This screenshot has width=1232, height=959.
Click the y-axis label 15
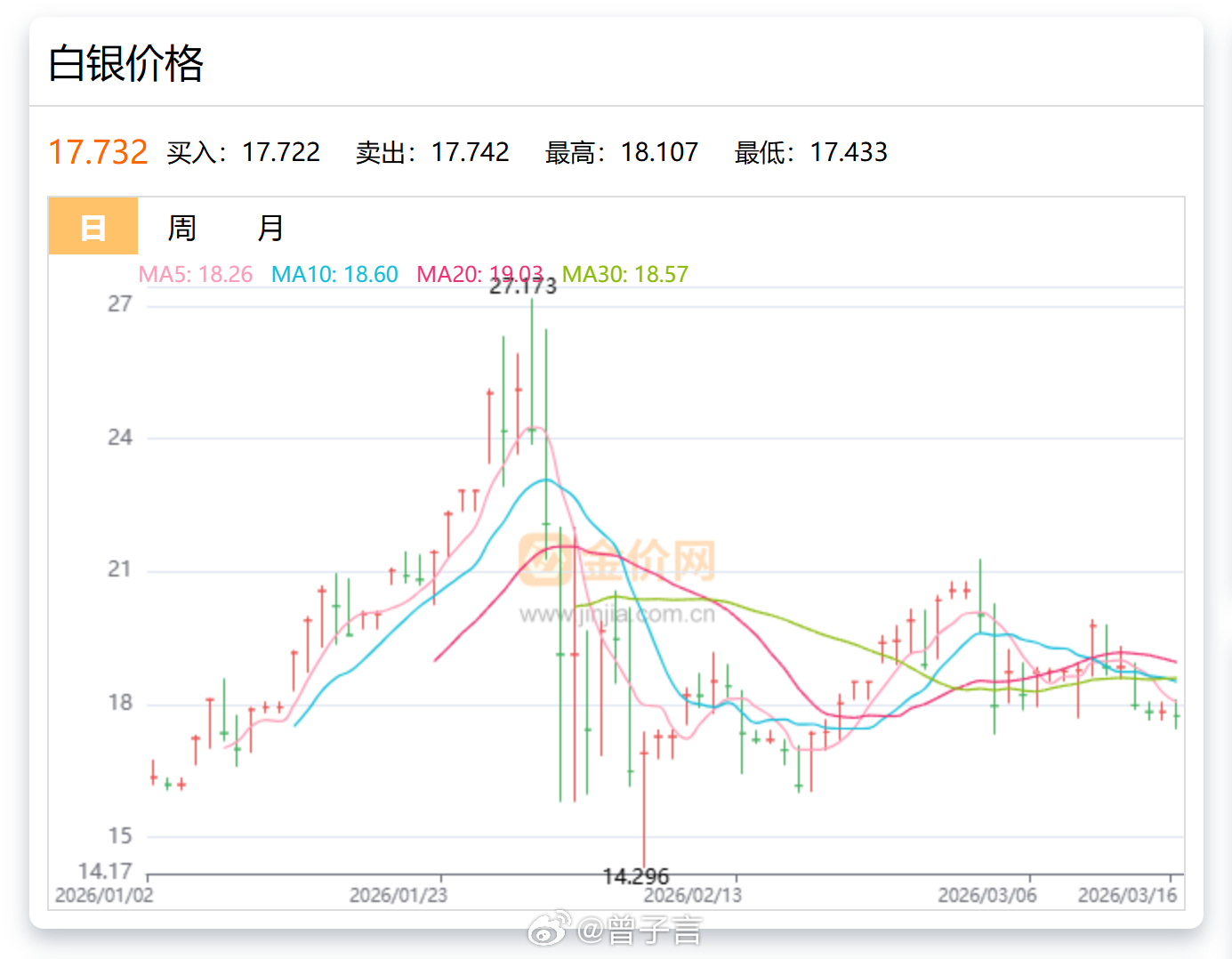(x=120, y=836)
